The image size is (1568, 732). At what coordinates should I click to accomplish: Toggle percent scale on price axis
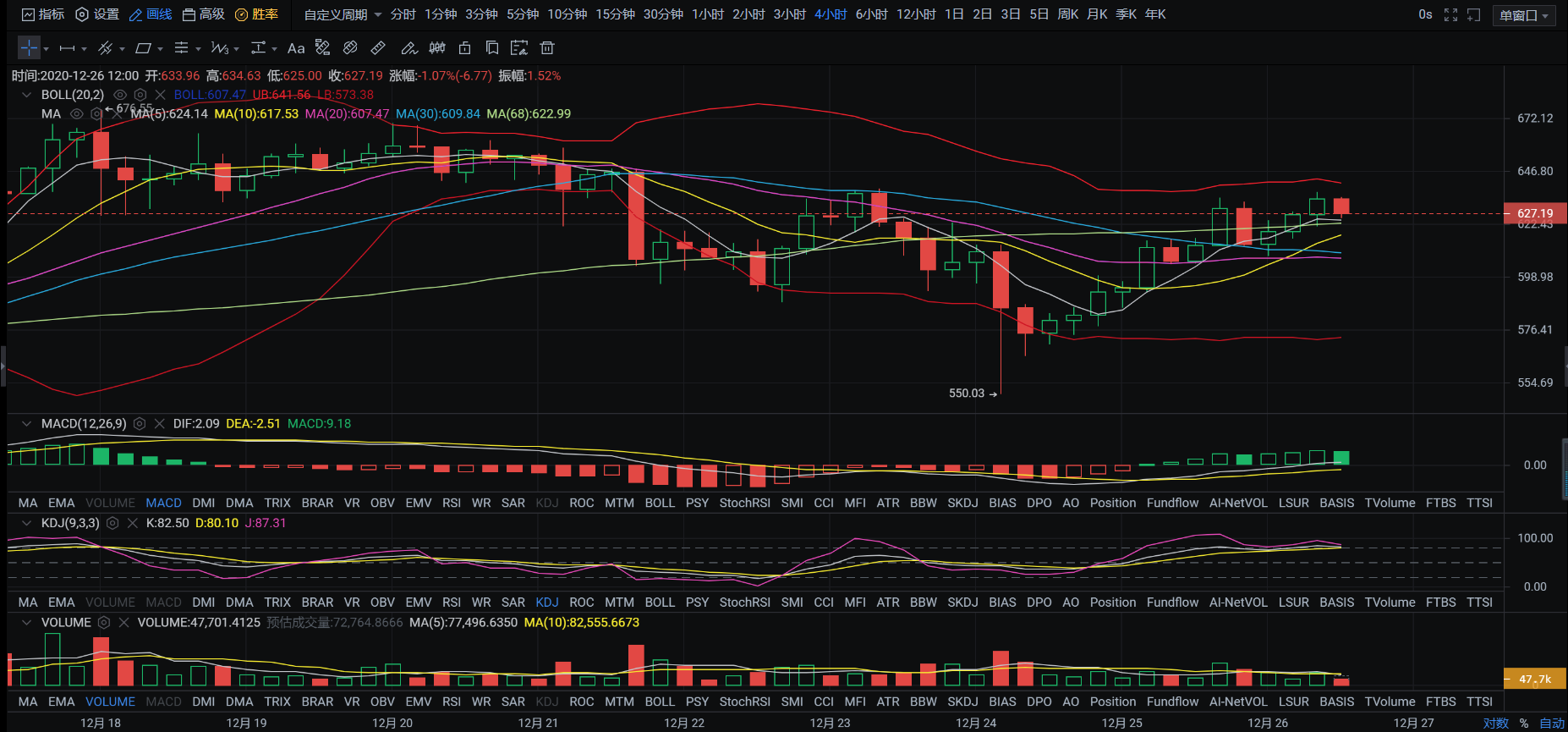pyautogui.click(x=1524, y=723)
